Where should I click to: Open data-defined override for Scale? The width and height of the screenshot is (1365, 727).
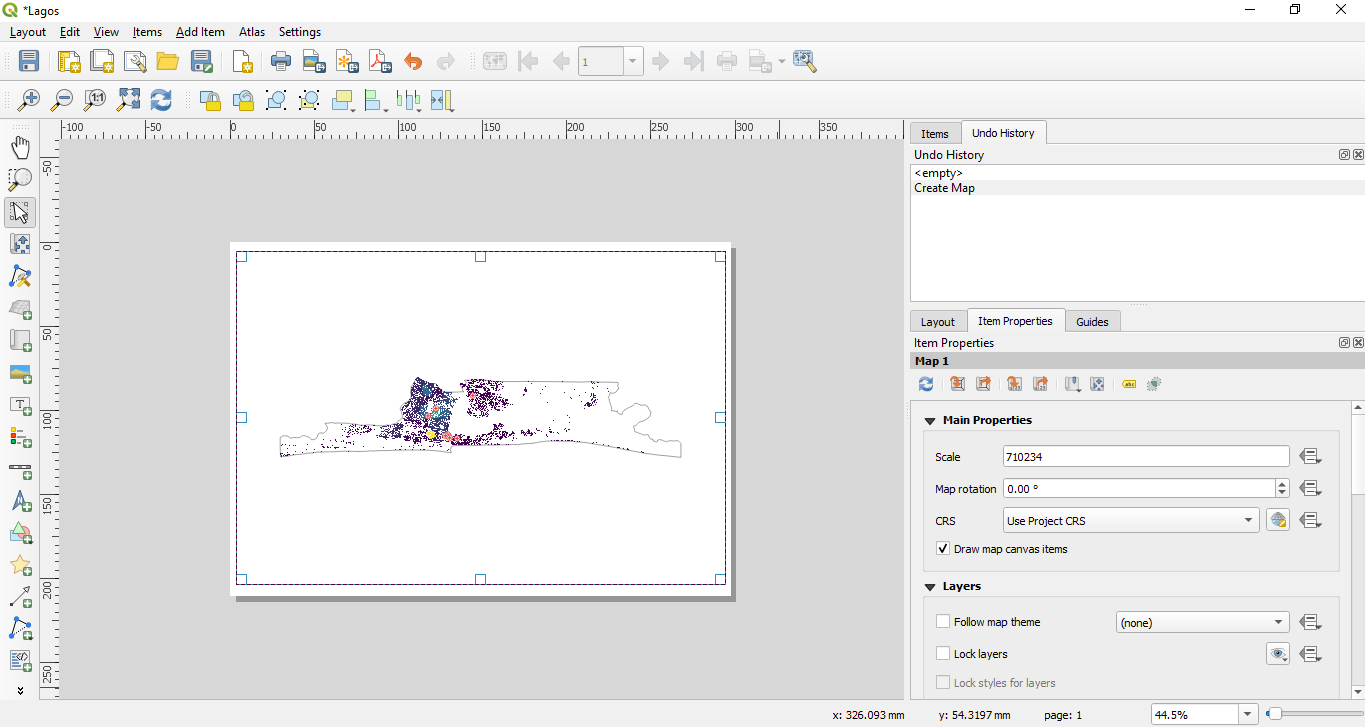[x=1311, y=457]
